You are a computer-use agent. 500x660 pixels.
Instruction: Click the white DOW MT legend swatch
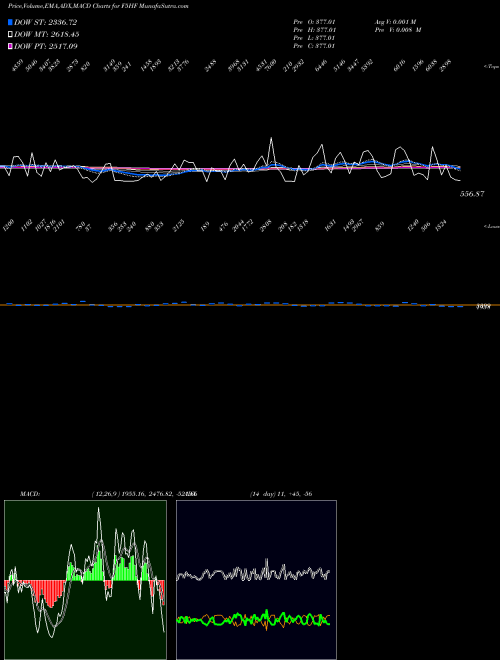pos(11,34)
